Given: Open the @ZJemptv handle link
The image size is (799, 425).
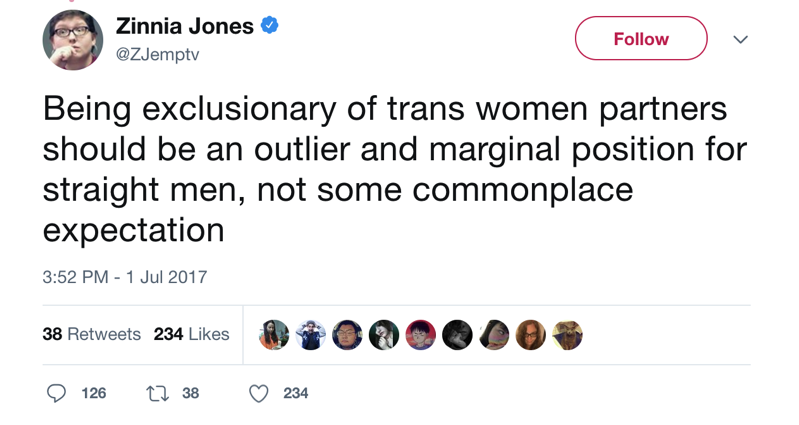Looking at the screenshot, I should point(157,54).
